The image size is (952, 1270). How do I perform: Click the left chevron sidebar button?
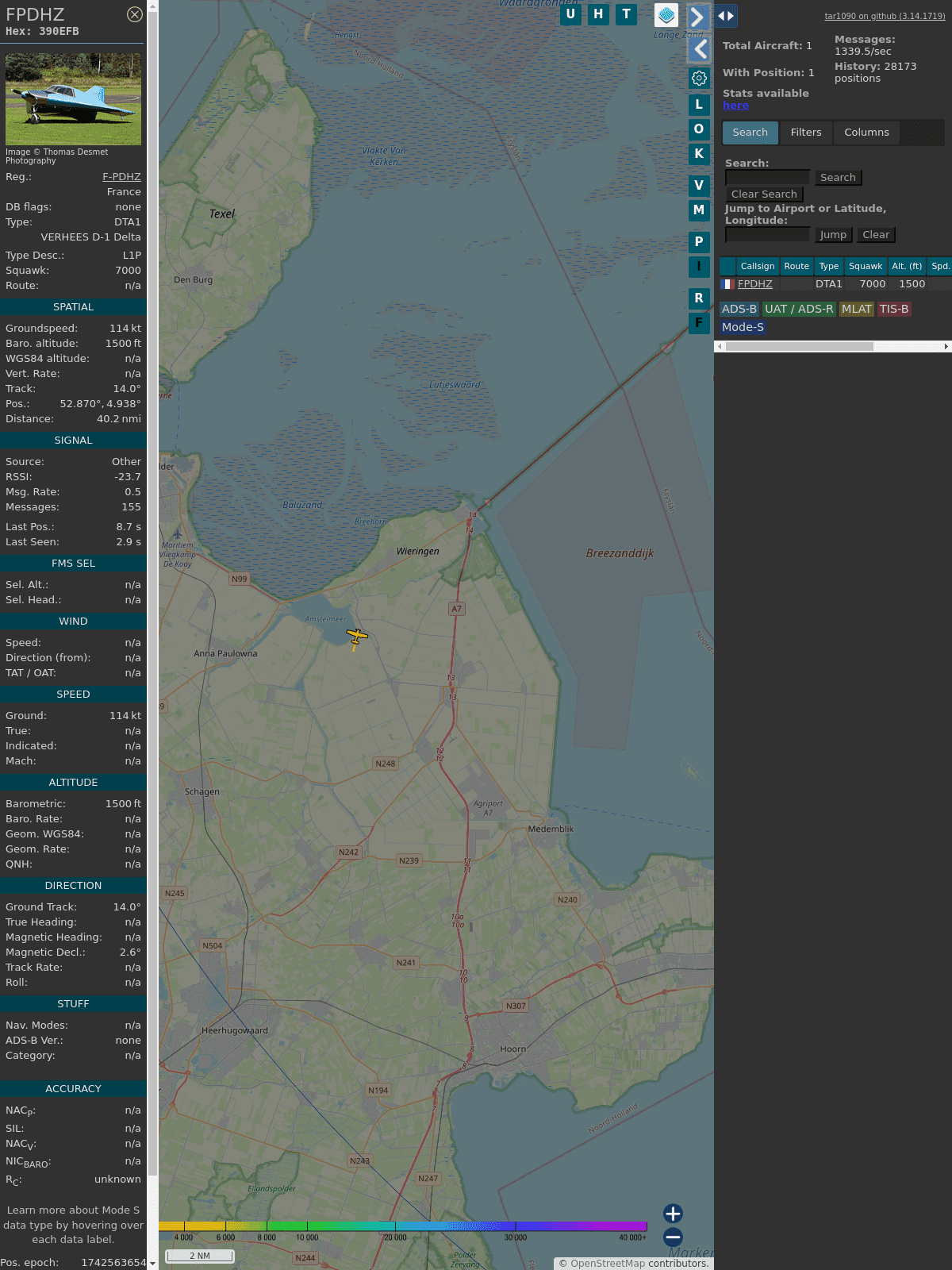699,49
